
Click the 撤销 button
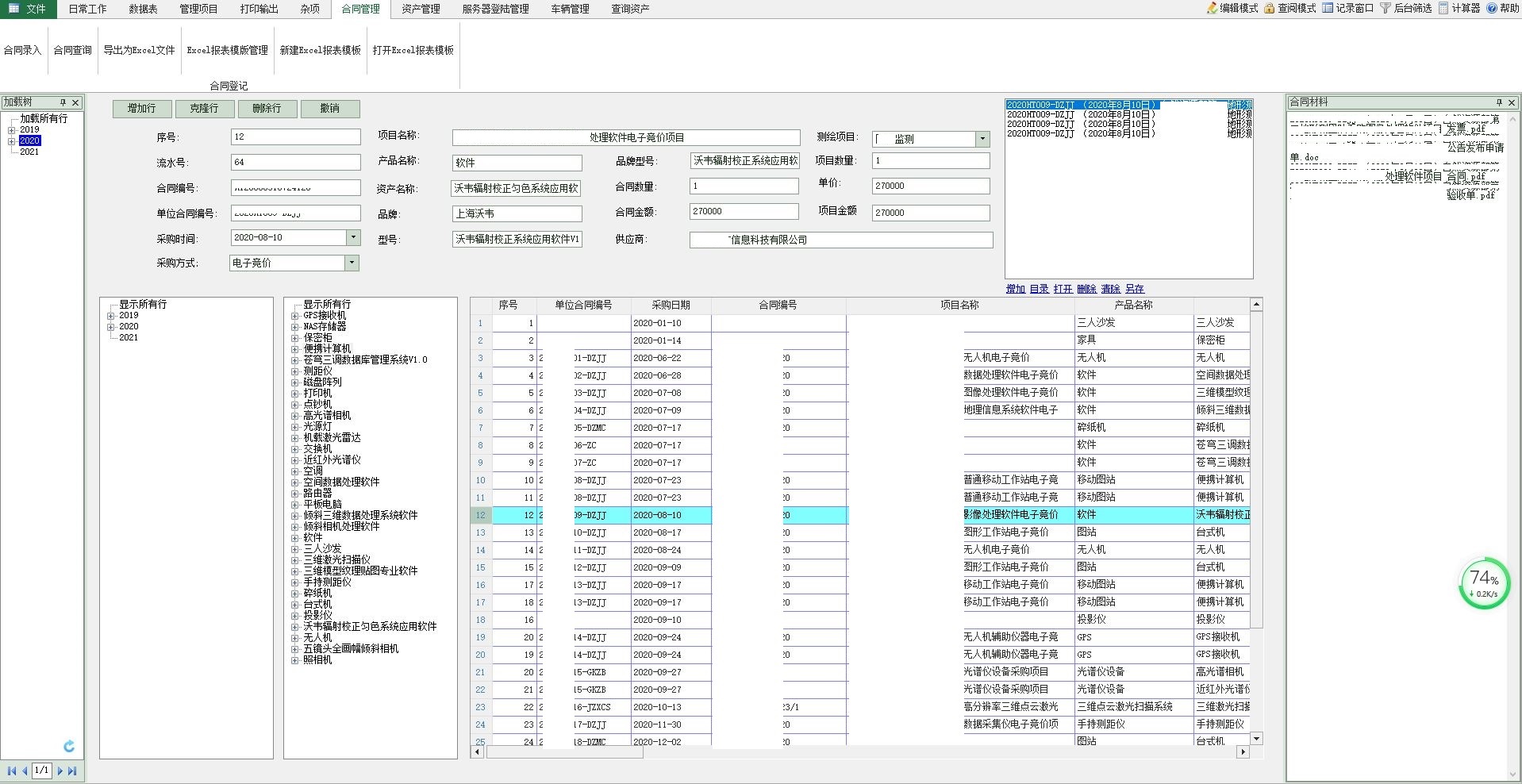[329, 109]
